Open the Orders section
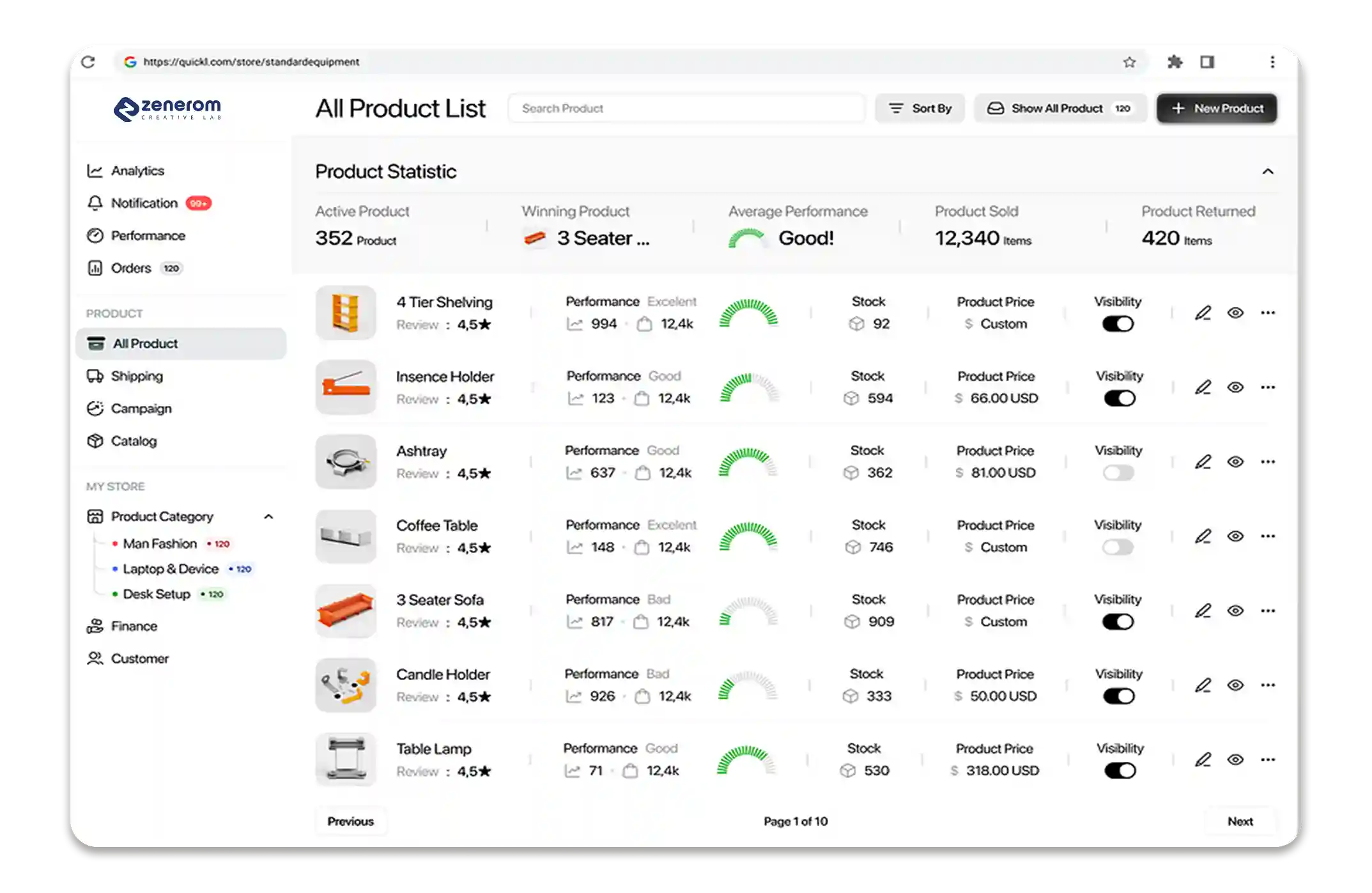 132,268
